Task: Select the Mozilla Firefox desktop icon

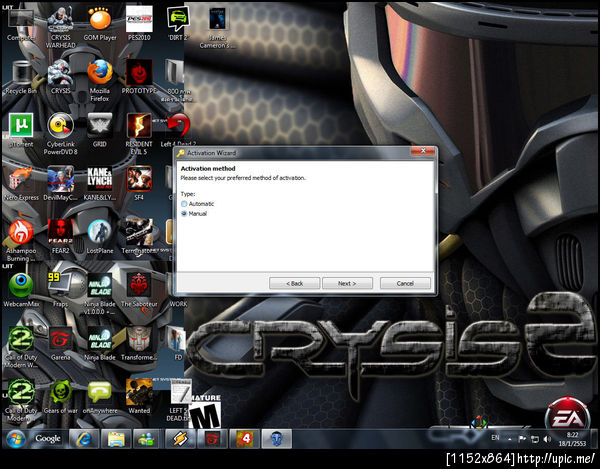Action: tap(100, 81)
